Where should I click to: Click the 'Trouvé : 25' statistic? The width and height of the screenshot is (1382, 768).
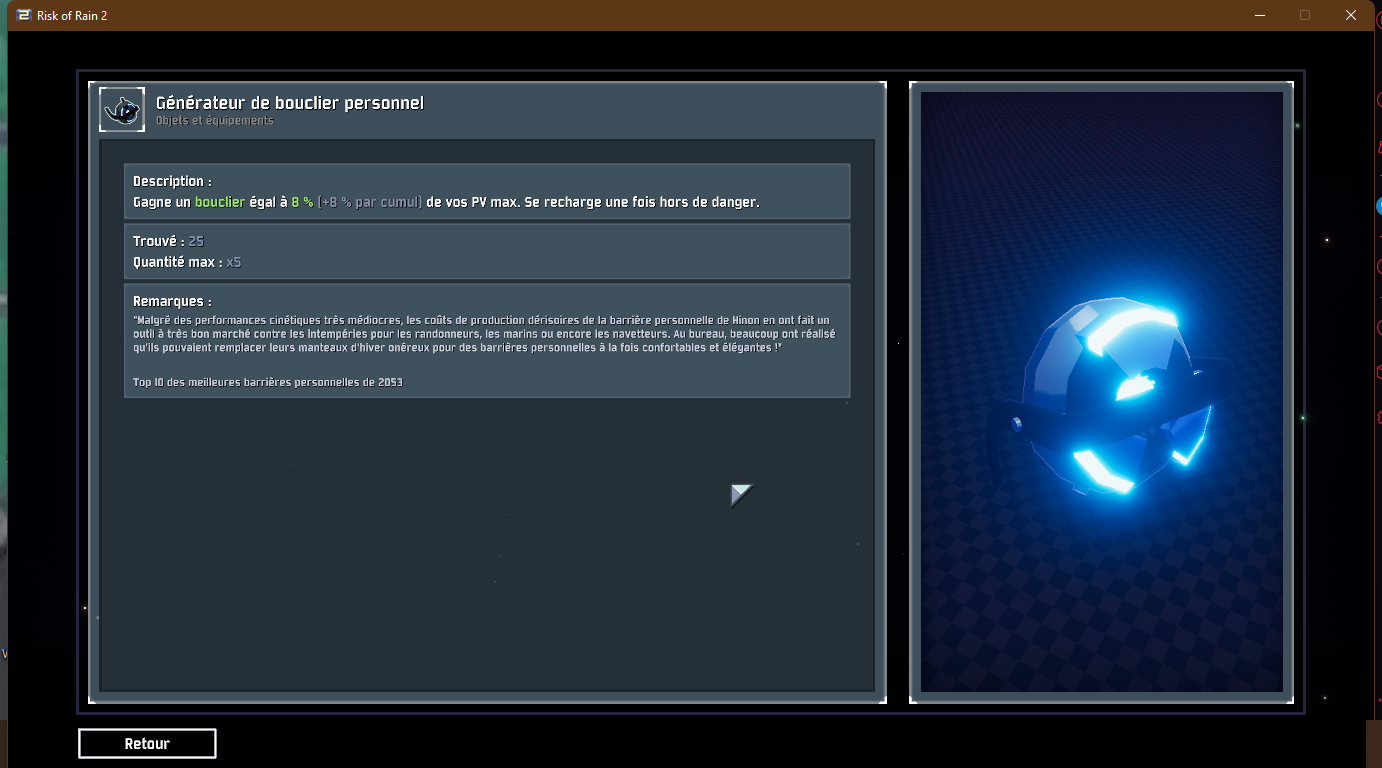(168, 242)
